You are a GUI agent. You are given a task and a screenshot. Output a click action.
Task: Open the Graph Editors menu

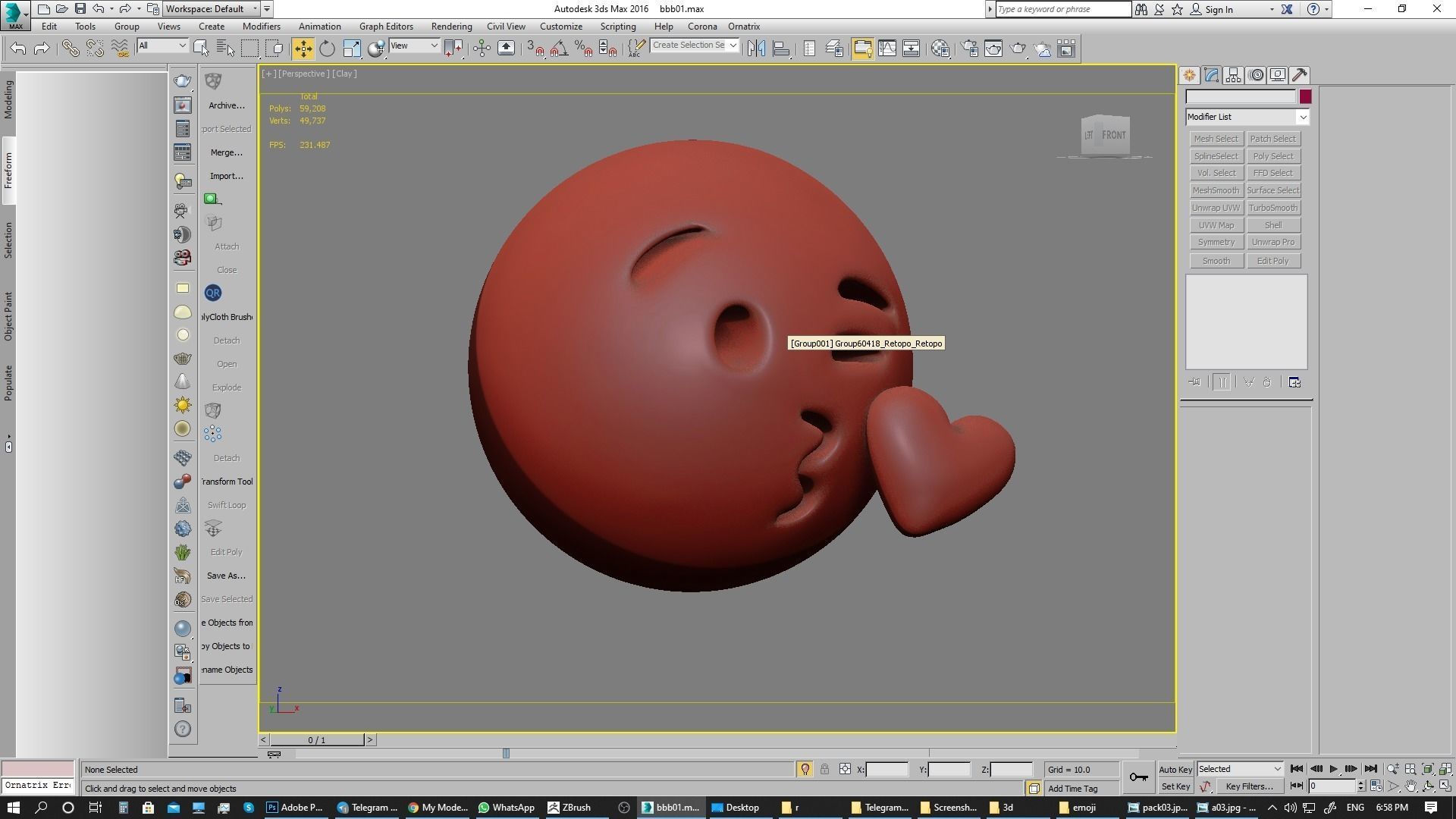[386, 27]
